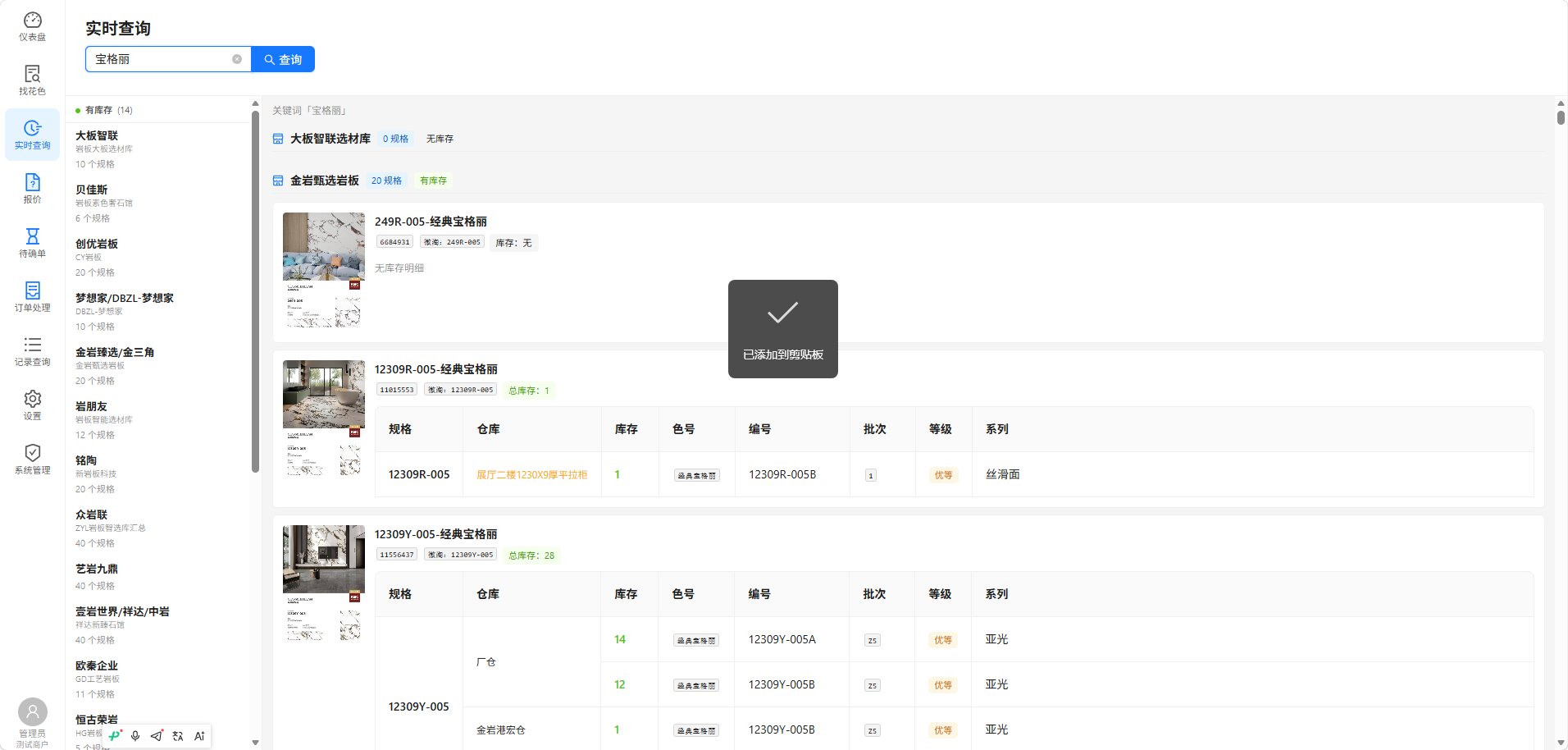Click the 展厅二楼1230X9厚平拉柜 warehouse link
The width and height of the screenshot is (1568, 750).
531,474
